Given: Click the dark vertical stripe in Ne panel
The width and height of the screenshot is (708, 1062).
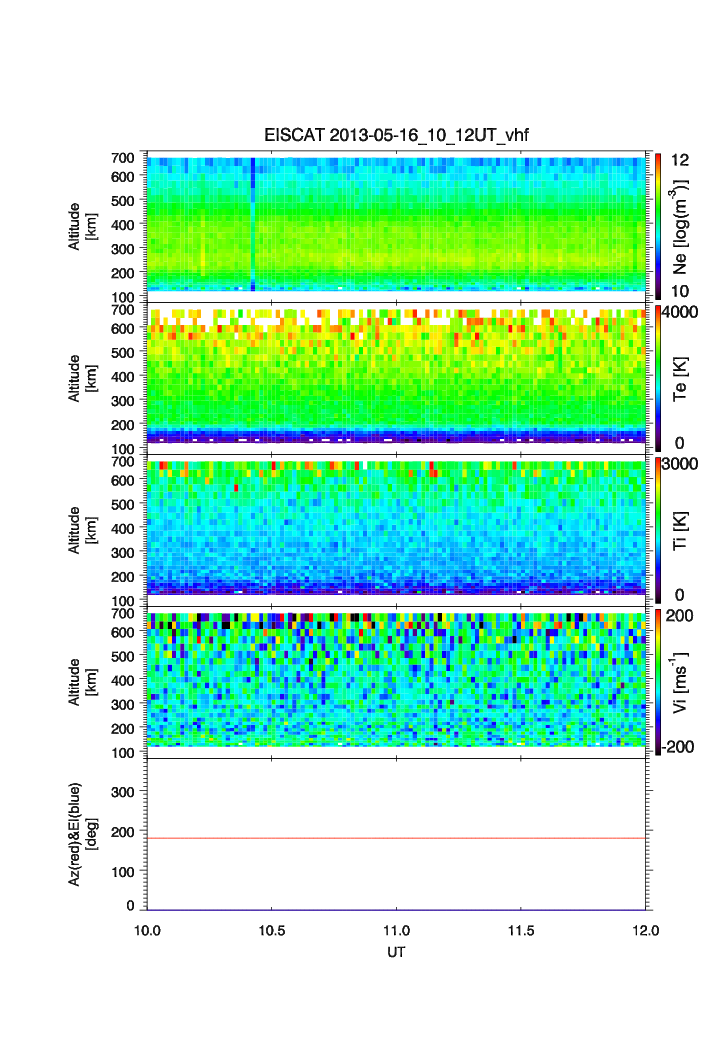Looking at the screenshot, I should click(x=252, y=222).
